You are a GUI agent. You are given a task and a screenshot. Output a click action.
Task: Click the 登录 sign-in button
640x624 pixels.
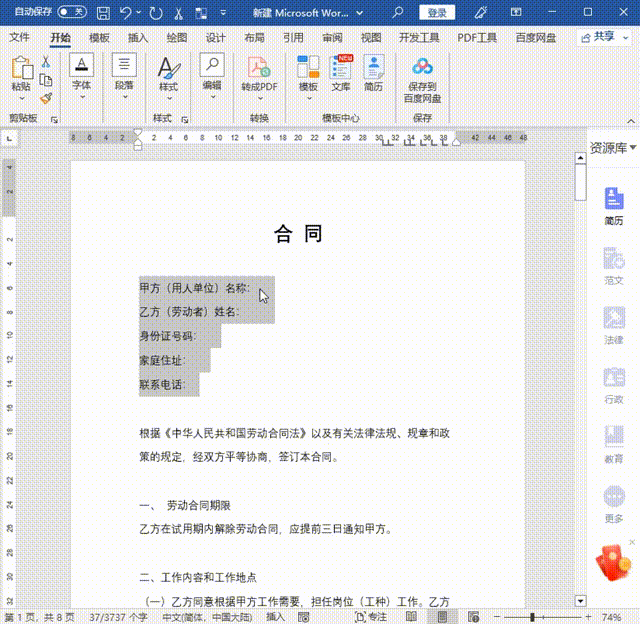tap(437, 13)
